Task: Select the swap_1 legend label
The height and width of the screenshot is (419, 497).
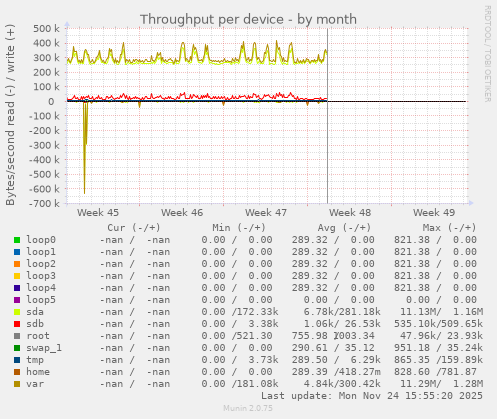Action: click(x=44, y=348)
